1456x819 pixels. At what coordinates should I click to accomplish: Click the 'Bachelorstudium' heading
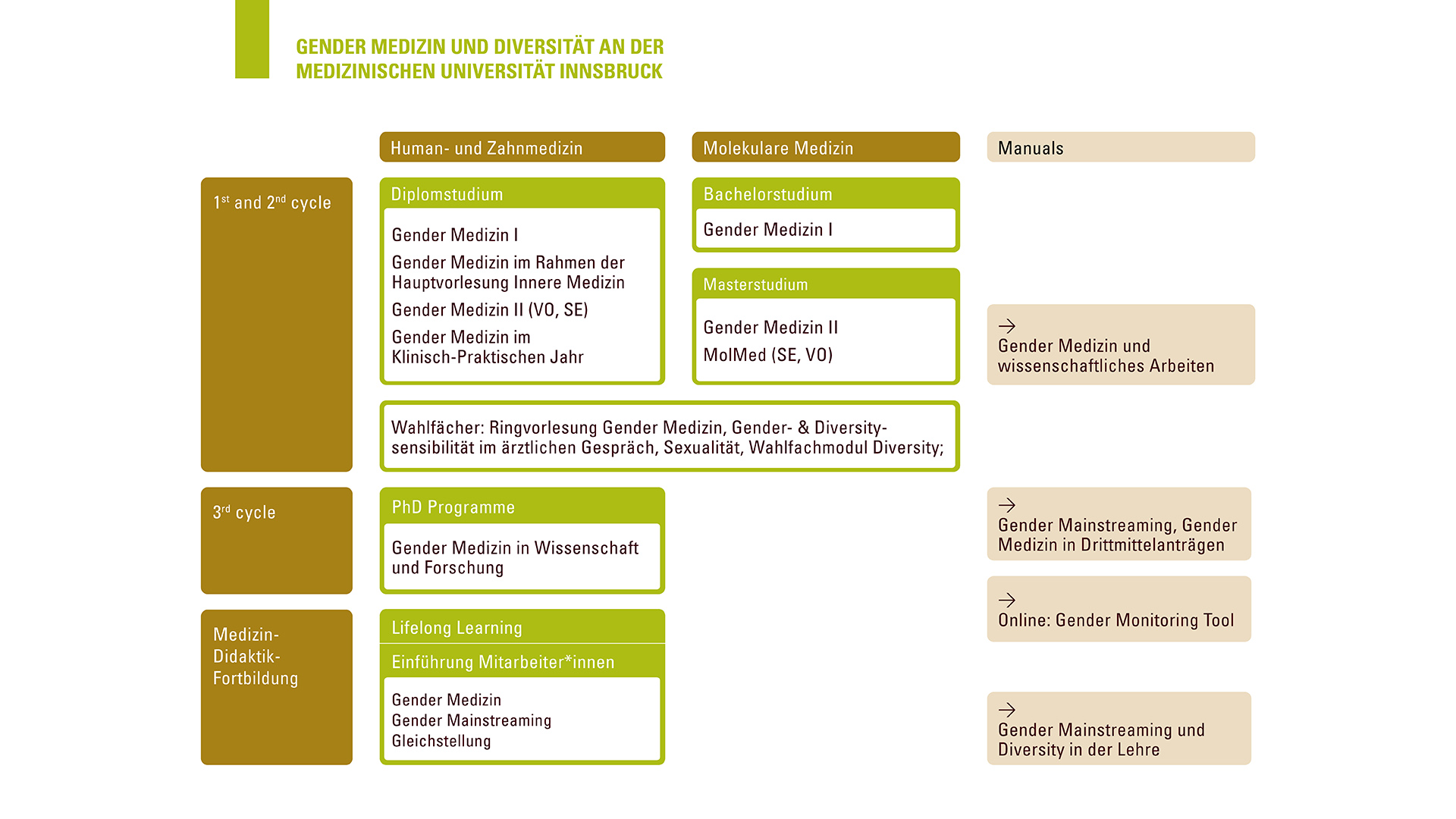pyautogui.click(x=767, y=194)
